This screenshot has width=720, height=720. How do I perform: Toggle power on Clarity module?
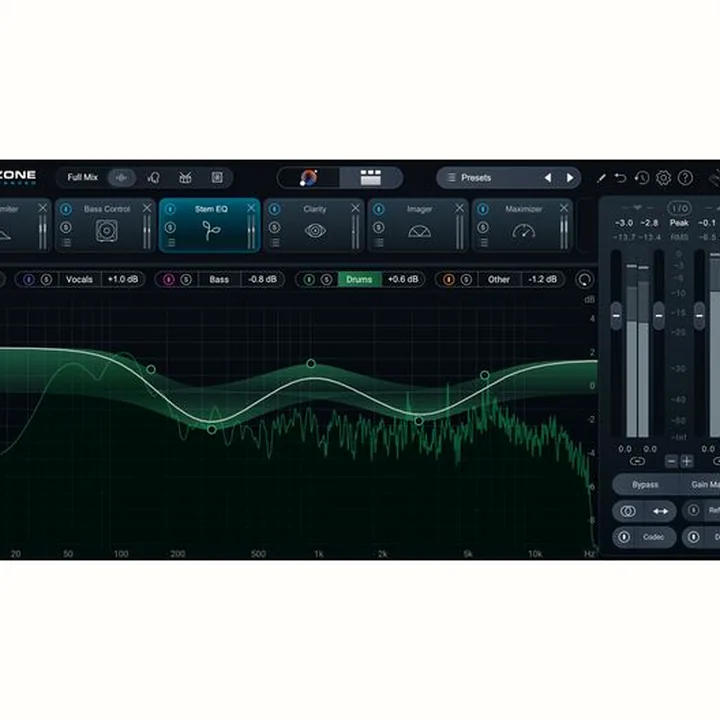click(x=275, y=209)
